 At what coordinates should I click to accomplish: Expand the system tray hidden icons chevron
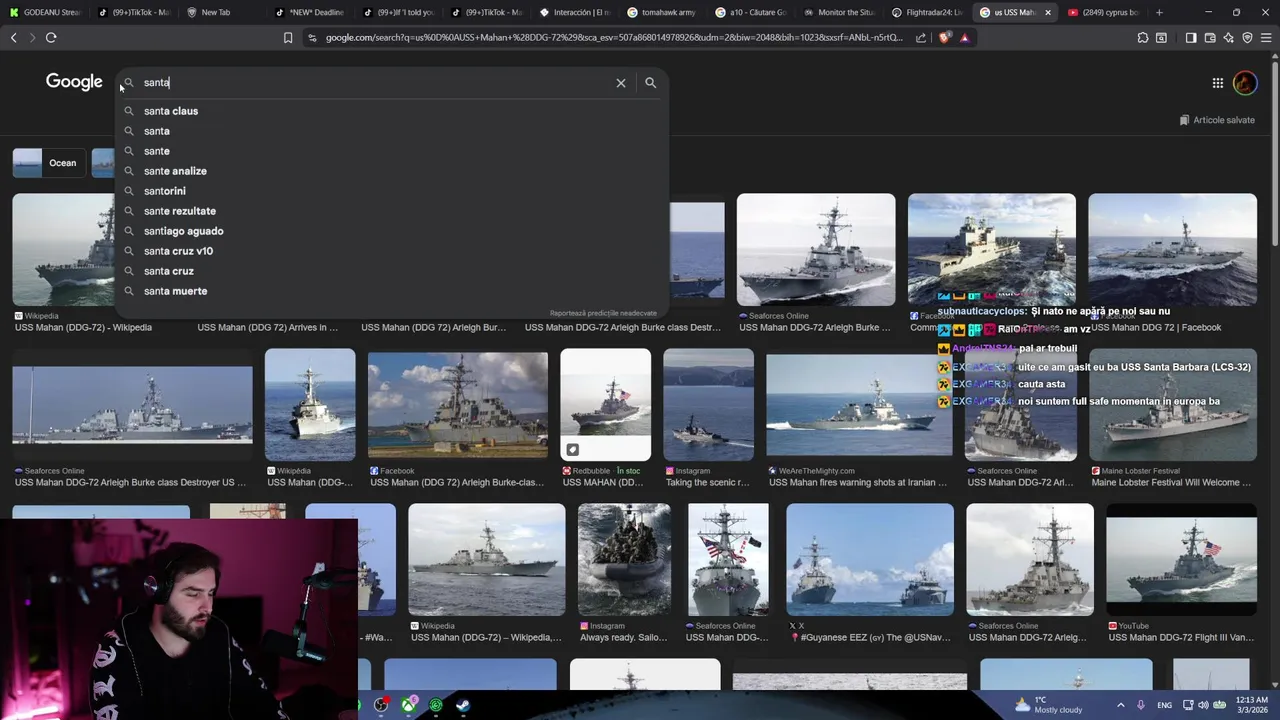[1120, 705]
